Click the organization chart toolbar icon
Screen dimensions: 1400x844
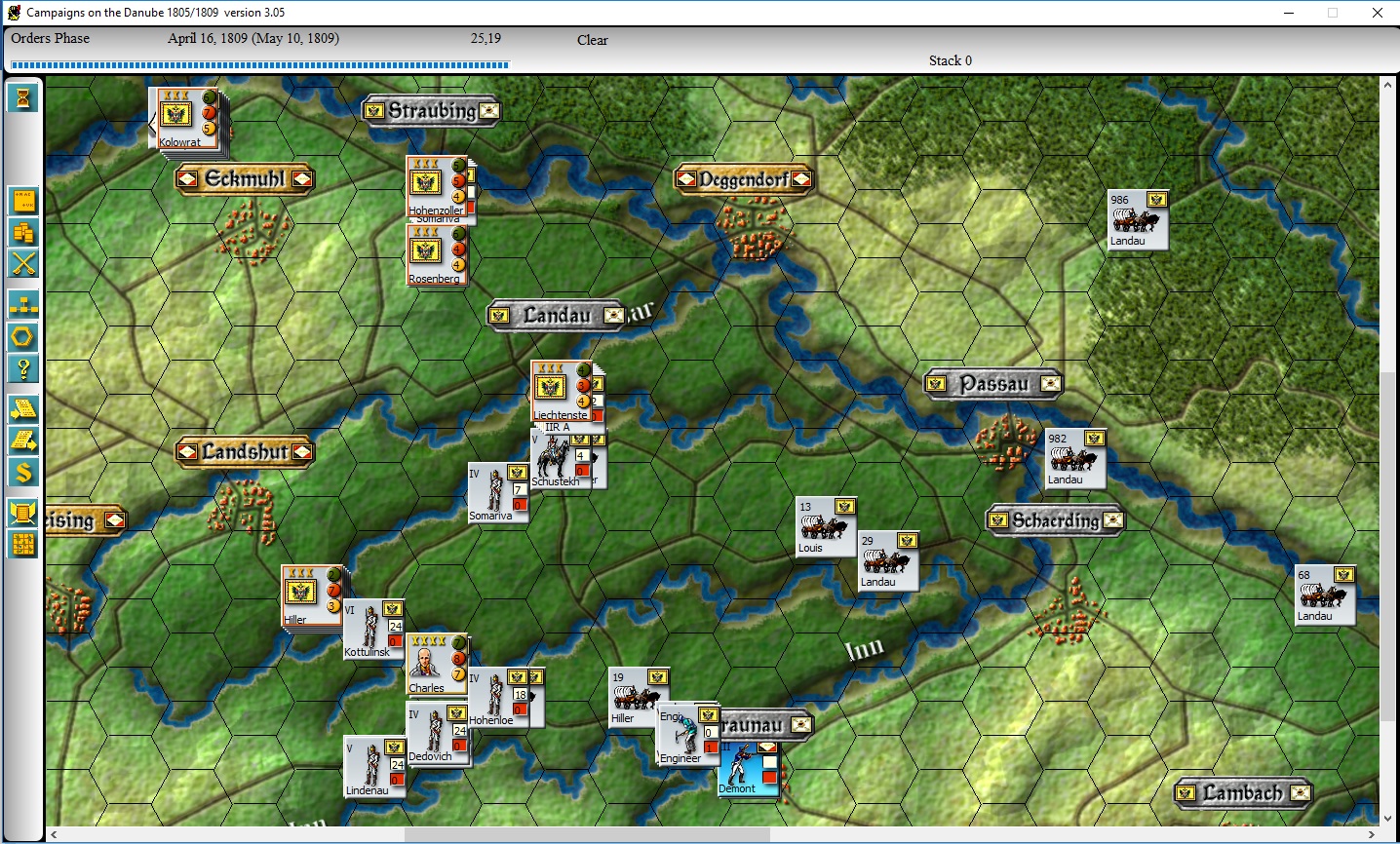tap(23, 304)
